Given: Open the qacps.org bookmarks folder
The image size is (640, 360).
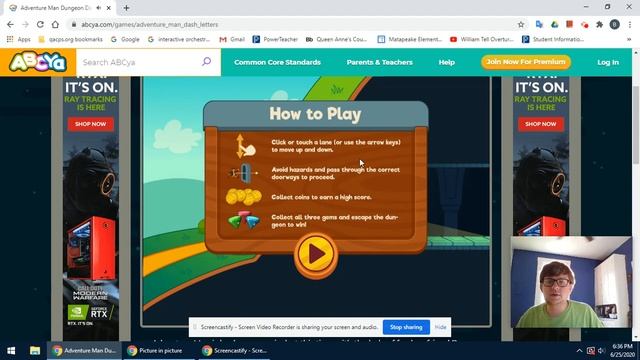Looking at the screenshot, I should [x=70, y=39].
